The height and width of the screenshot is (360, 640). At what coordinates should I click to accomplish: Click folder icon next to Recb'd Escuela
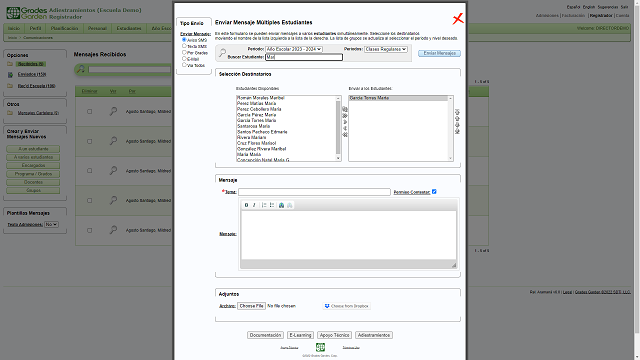click(10, 86)
